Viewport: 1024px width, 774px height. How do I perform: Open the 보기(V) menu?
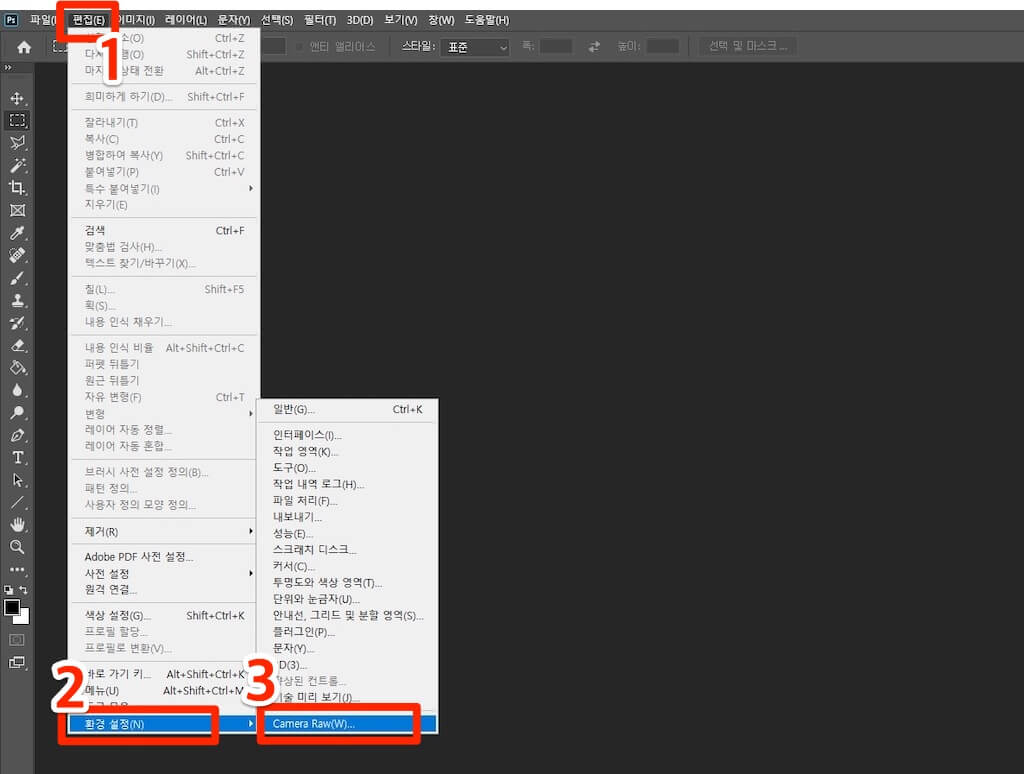point(400,20)
